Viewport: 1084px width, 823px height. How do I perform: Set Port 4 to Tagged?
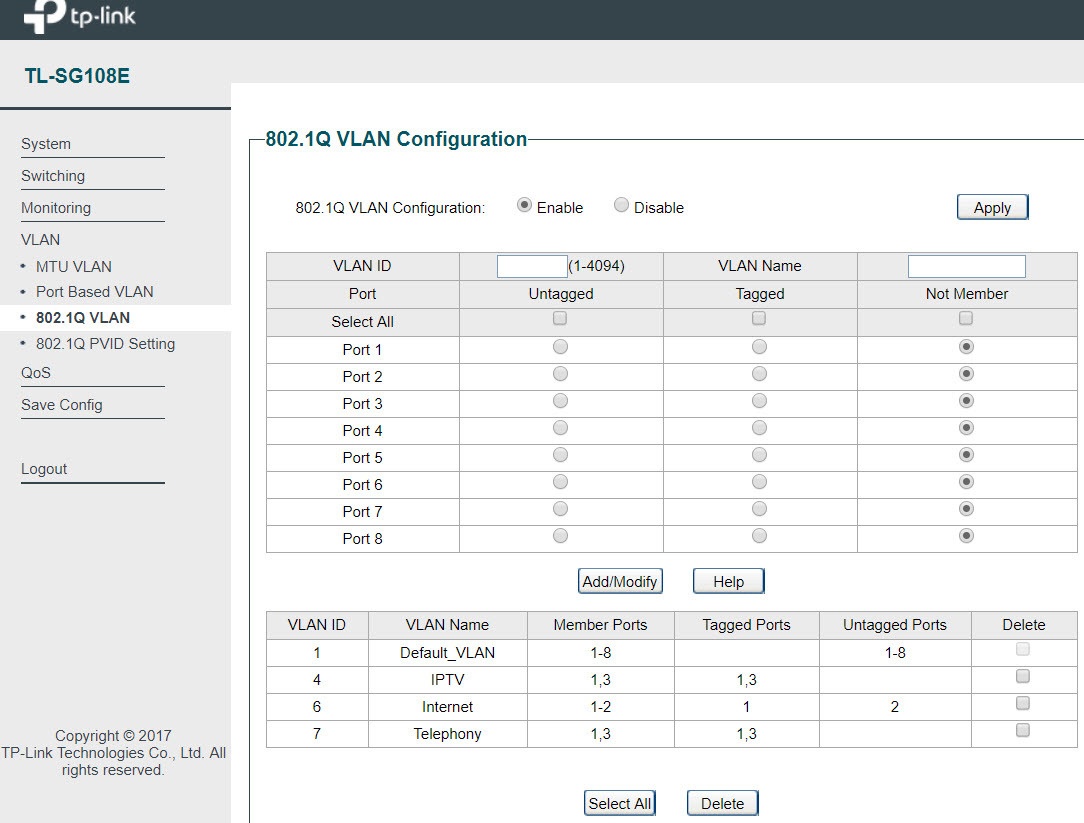pyautogui.click(x=760, y=427)
